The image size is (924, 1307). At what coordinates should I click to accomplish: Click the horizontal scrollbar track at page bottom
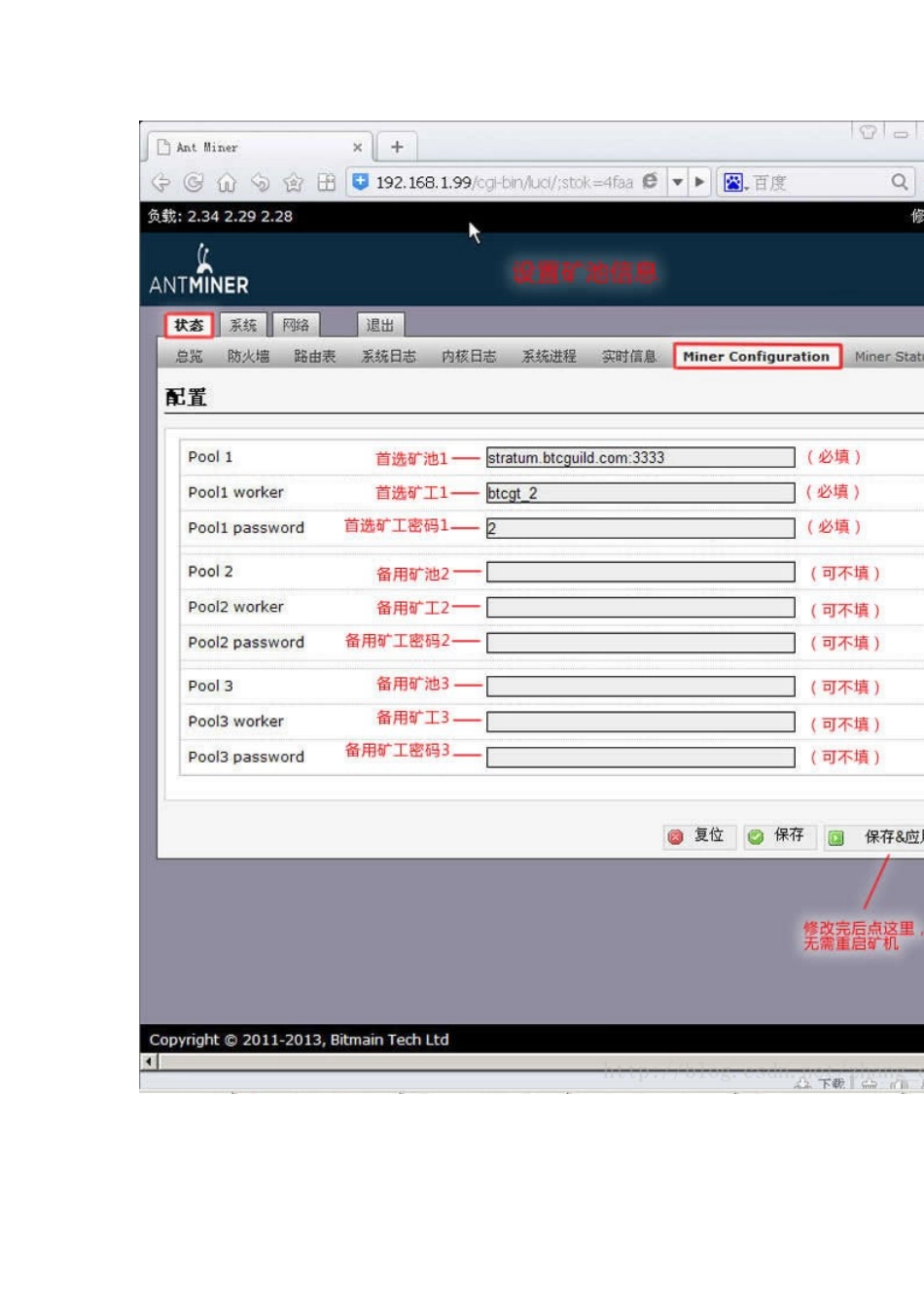tap(541, 1062)
